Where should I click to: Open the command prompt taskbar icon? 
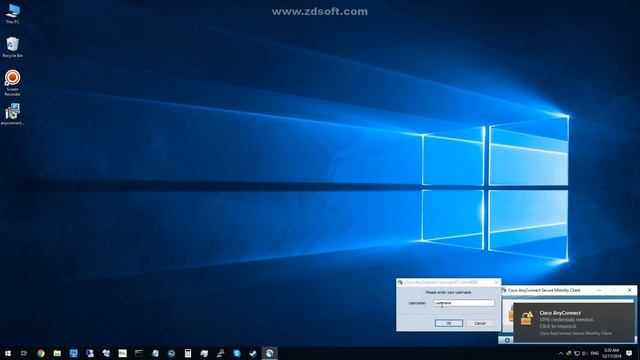coord(139,353)
